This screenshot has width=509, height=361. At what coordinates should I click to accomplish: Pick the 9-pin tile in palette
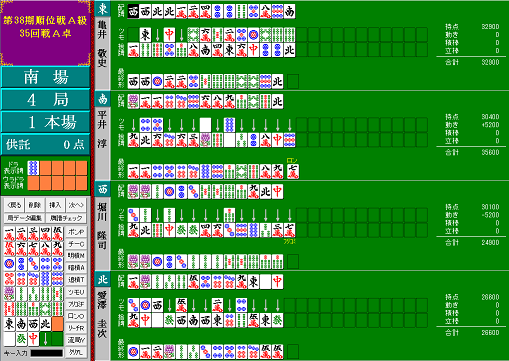coord(57,279)
